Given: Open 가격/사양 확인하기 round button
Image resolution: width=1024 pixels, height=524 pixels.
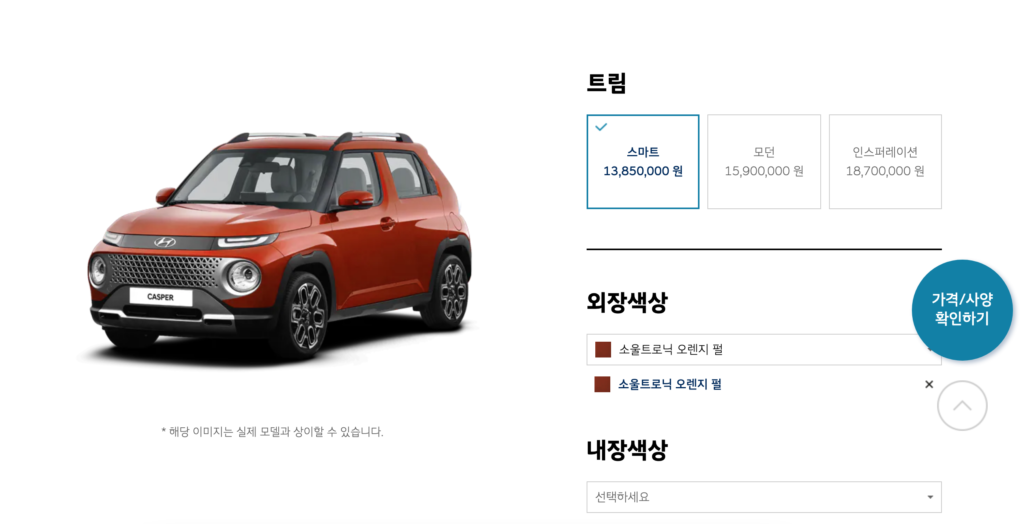Looking at the screenshot, I should coord(962,310).
